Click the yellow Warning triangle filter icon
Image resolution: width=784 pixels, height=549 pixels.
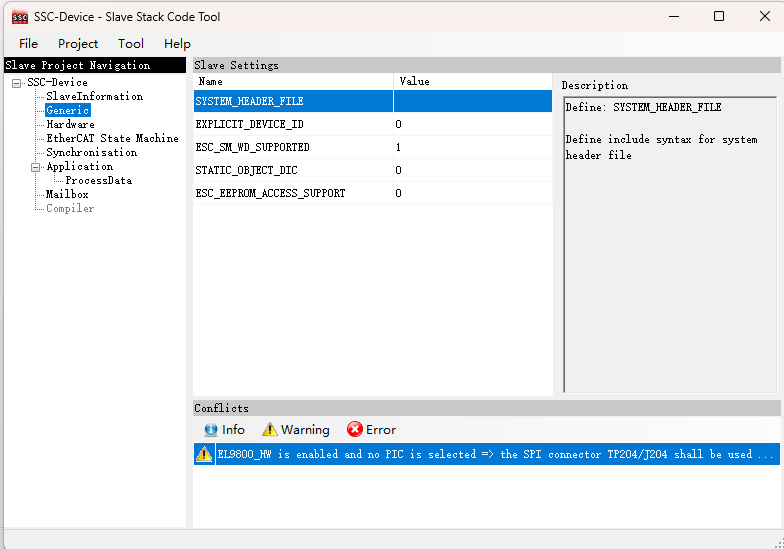point(270,430)
